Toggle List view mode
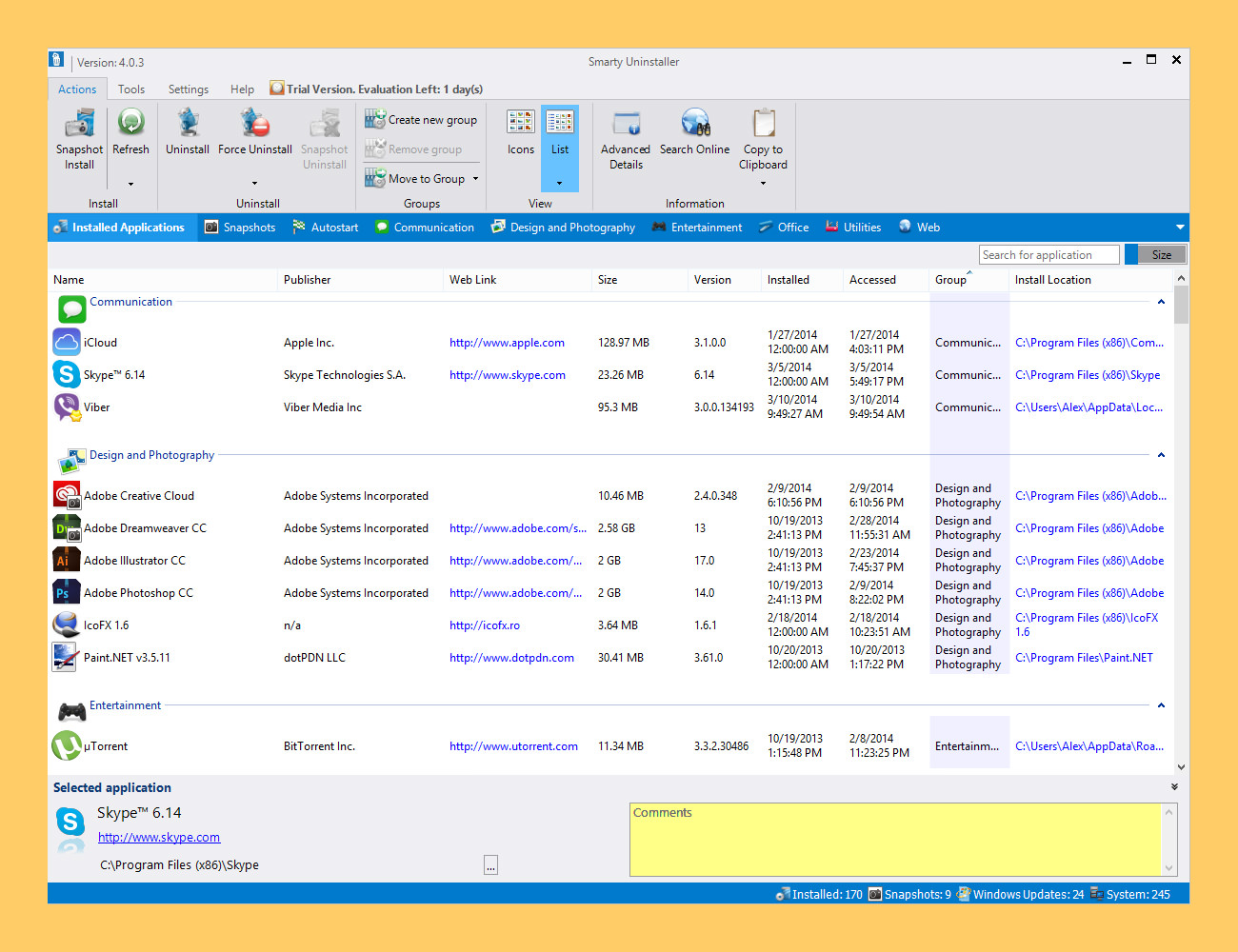 click(x=559, y=133)
